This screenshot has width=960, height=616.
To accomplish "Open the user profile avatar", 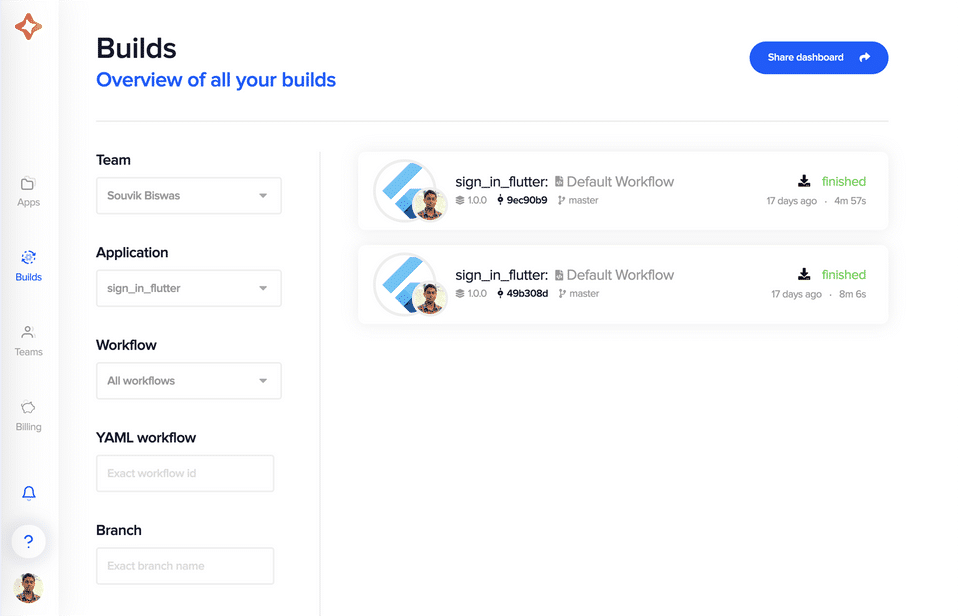I will click(x=28, y=587).
